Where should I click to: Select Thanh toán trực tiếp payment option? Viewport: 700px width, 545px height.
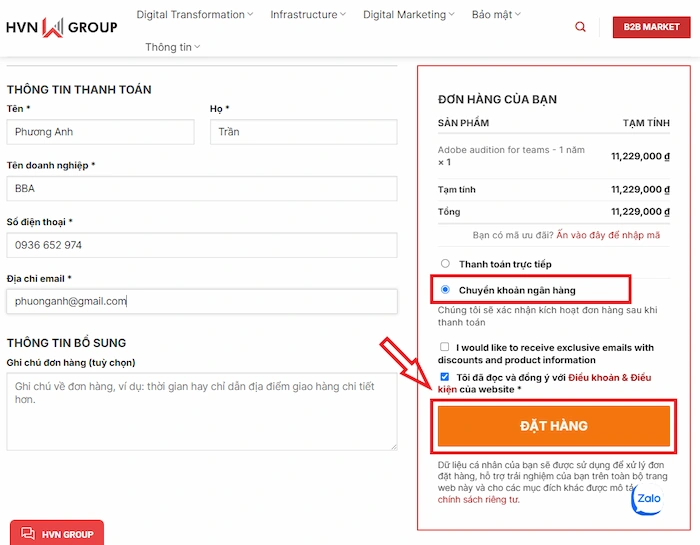coord(445,264)
